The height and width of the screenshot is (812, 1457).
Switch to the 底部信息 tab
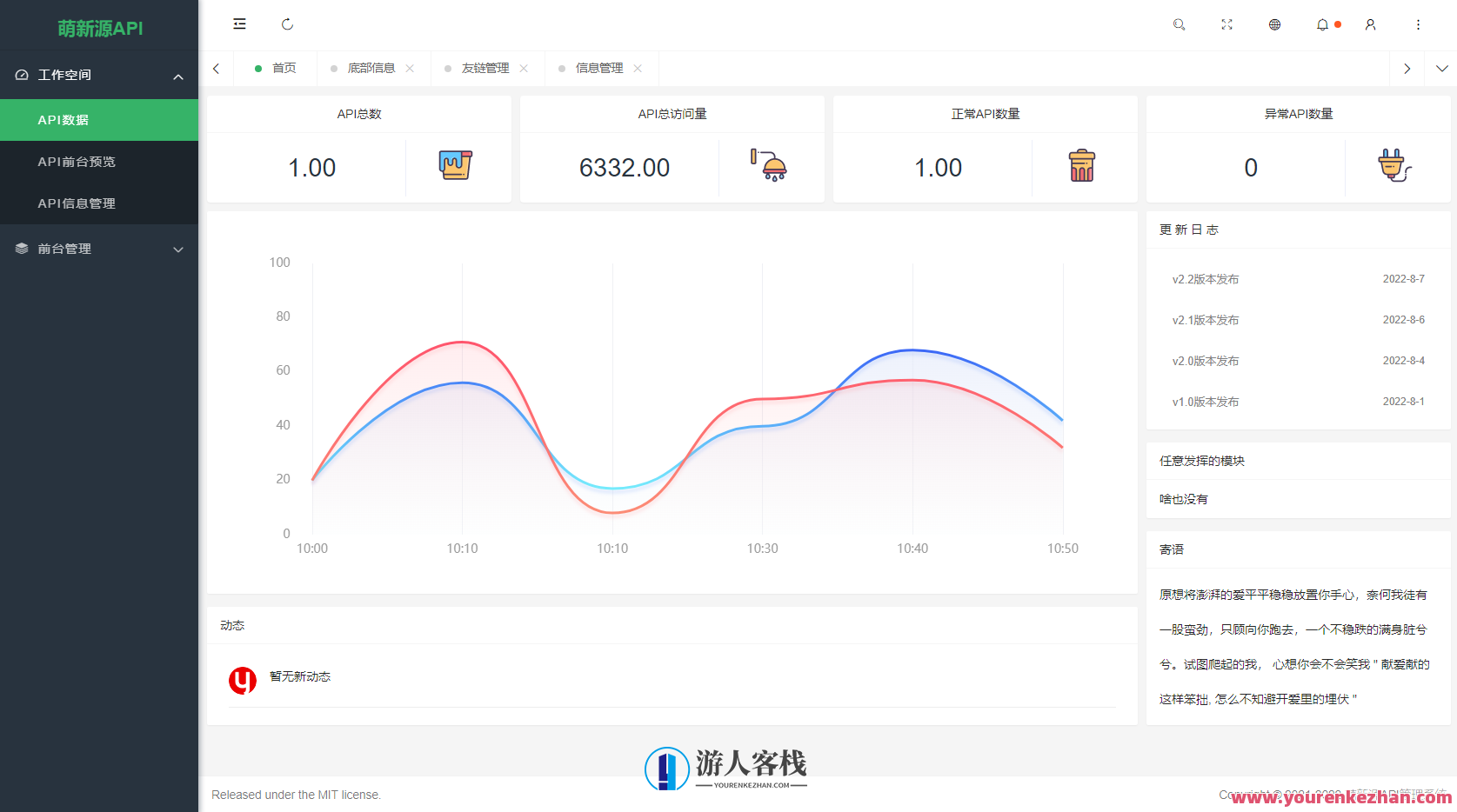tap(372, 68)
